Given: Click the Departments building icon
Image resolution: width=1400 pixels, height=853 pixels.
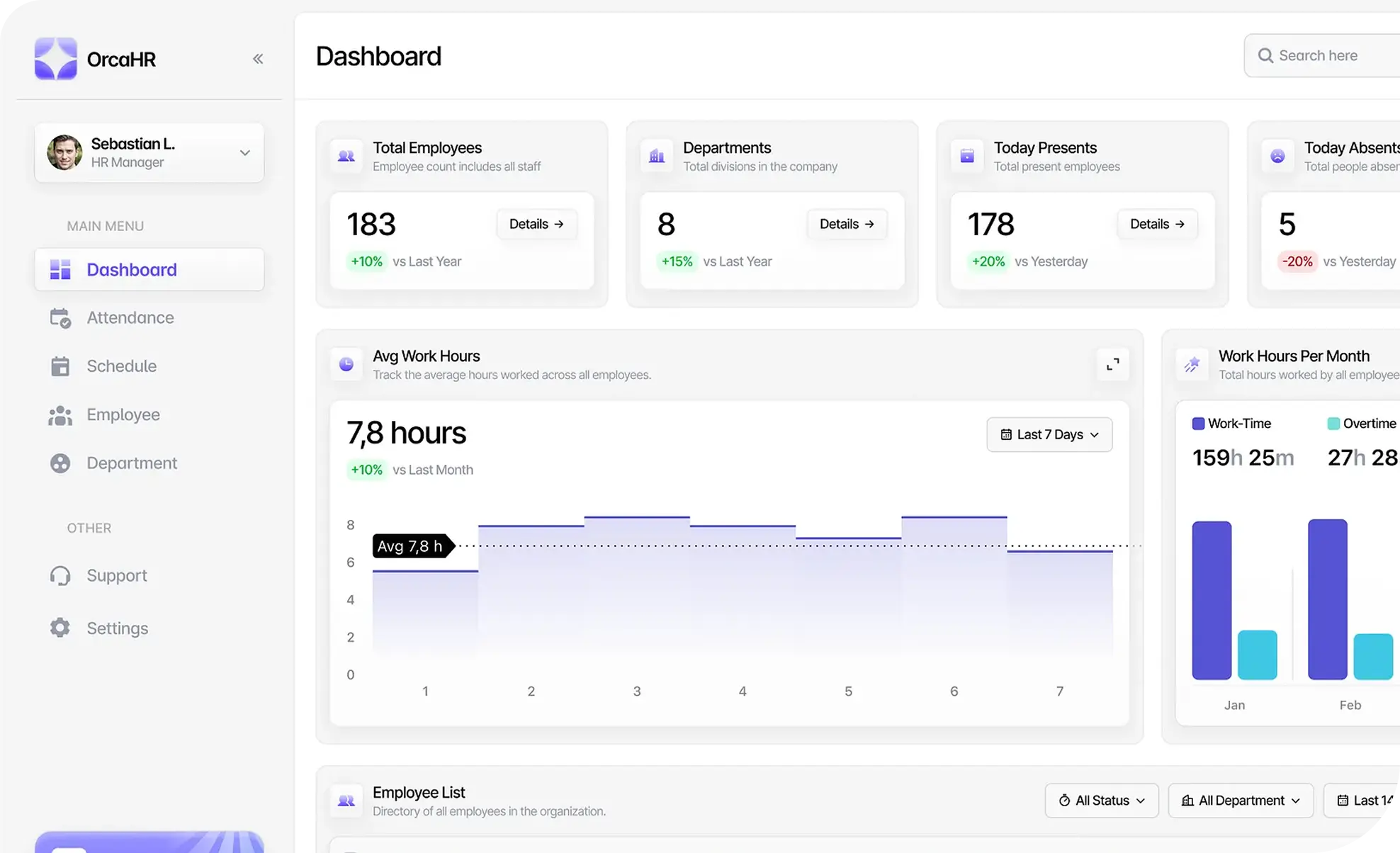Looking at the screenshot, I should tap(657, 156).
